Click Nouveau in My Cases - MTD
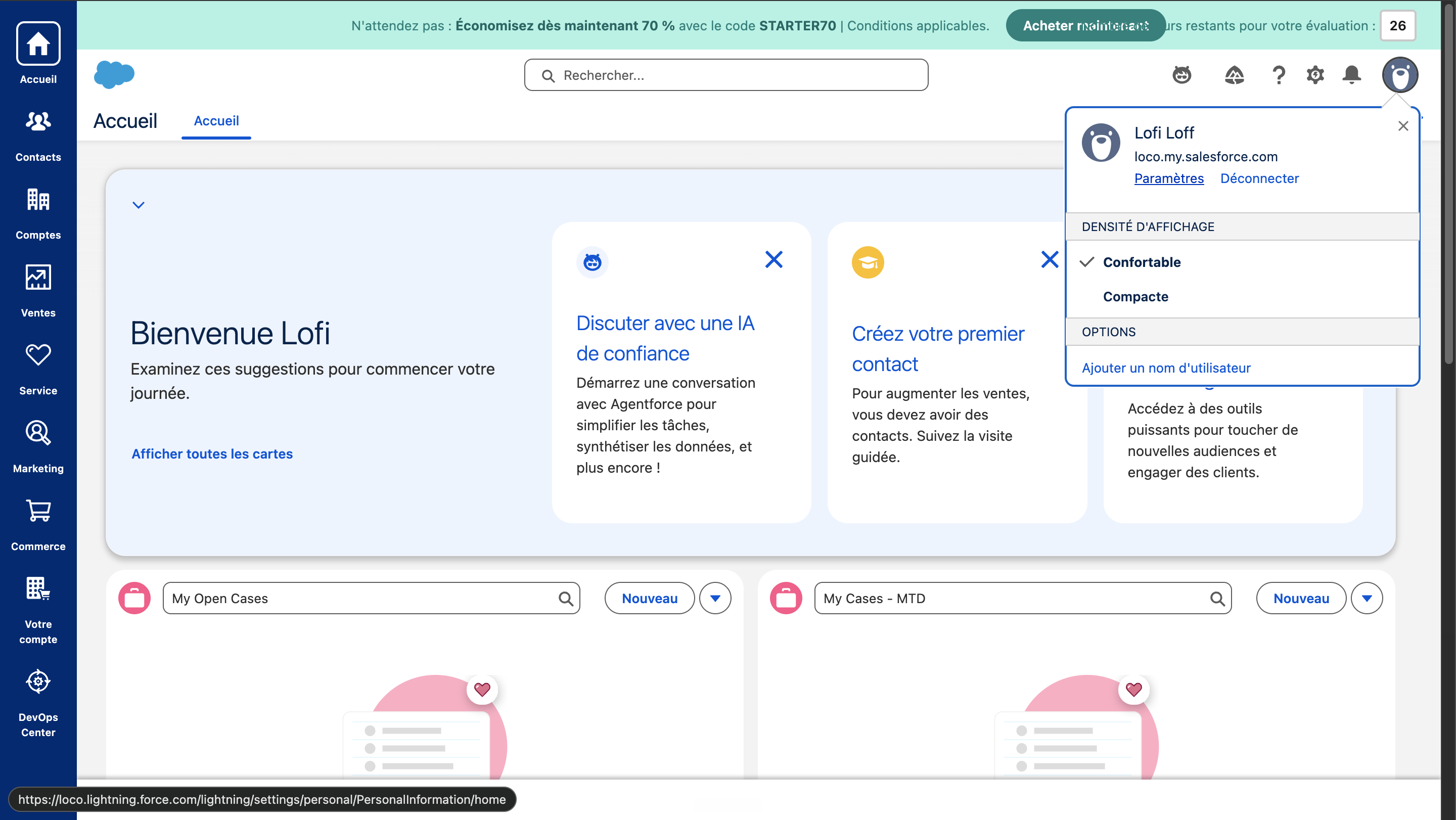 coord(1301,598)
